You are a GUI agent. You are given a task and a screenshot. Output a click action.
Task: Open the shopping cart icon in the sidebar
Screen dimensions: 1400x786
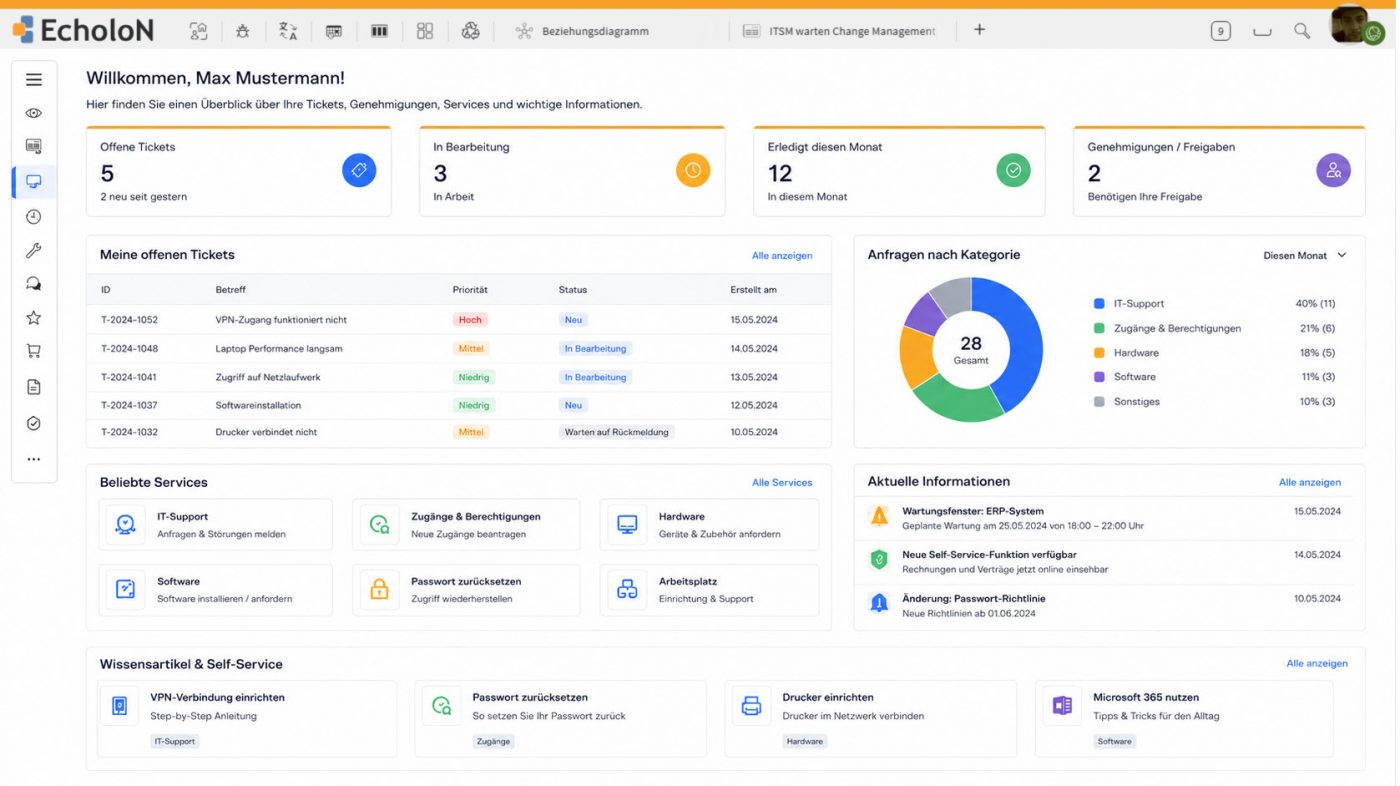click(x=34, y=351)
